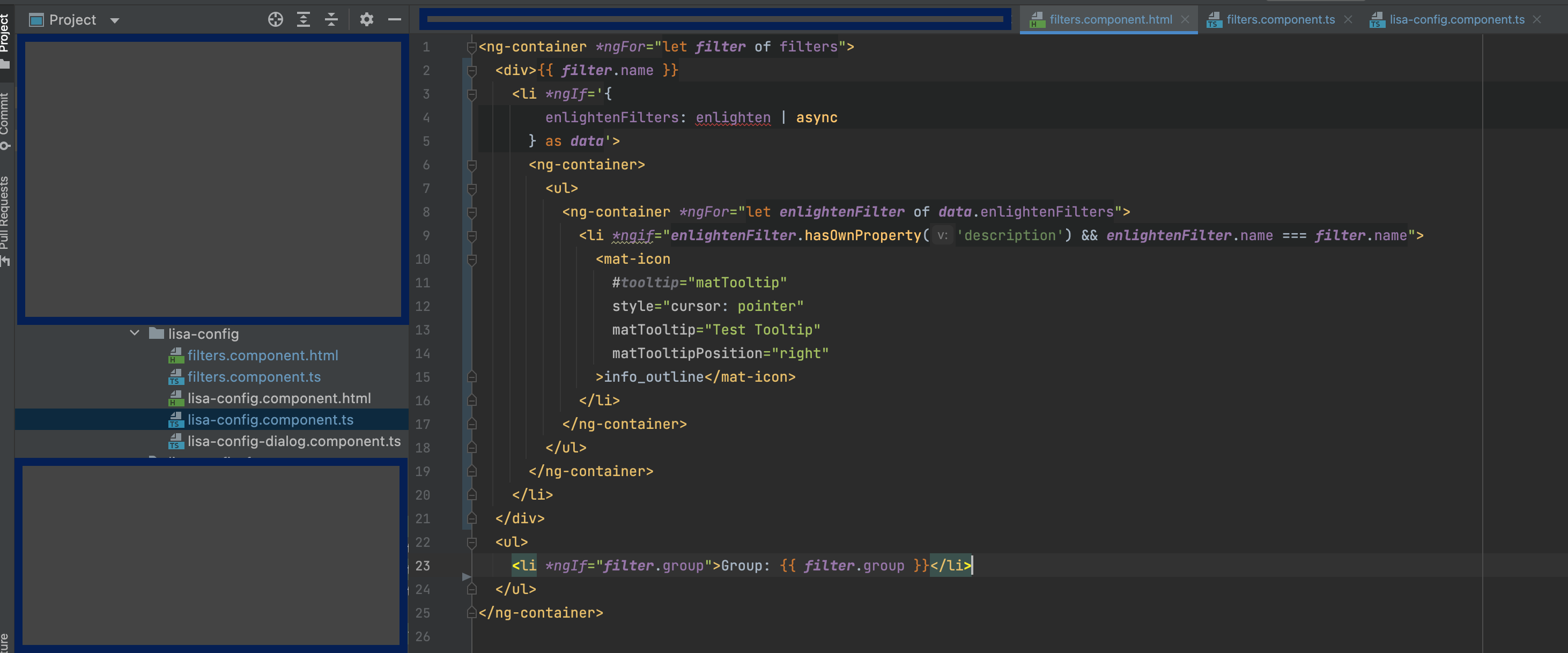
Task: Fold the mat-icon block at line 10
Action: (x=471, y=259)
